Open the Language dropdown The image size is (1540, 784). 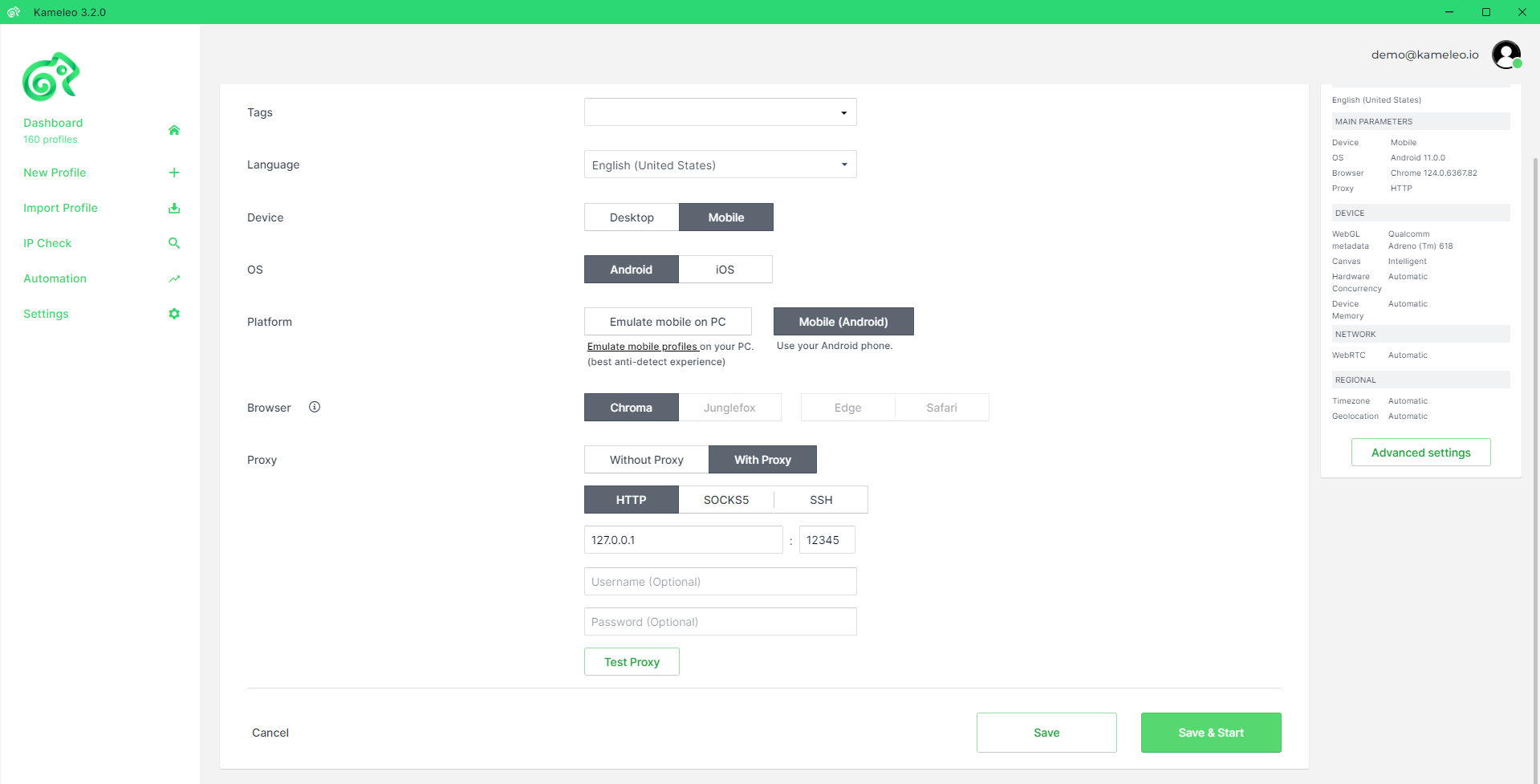721,165
